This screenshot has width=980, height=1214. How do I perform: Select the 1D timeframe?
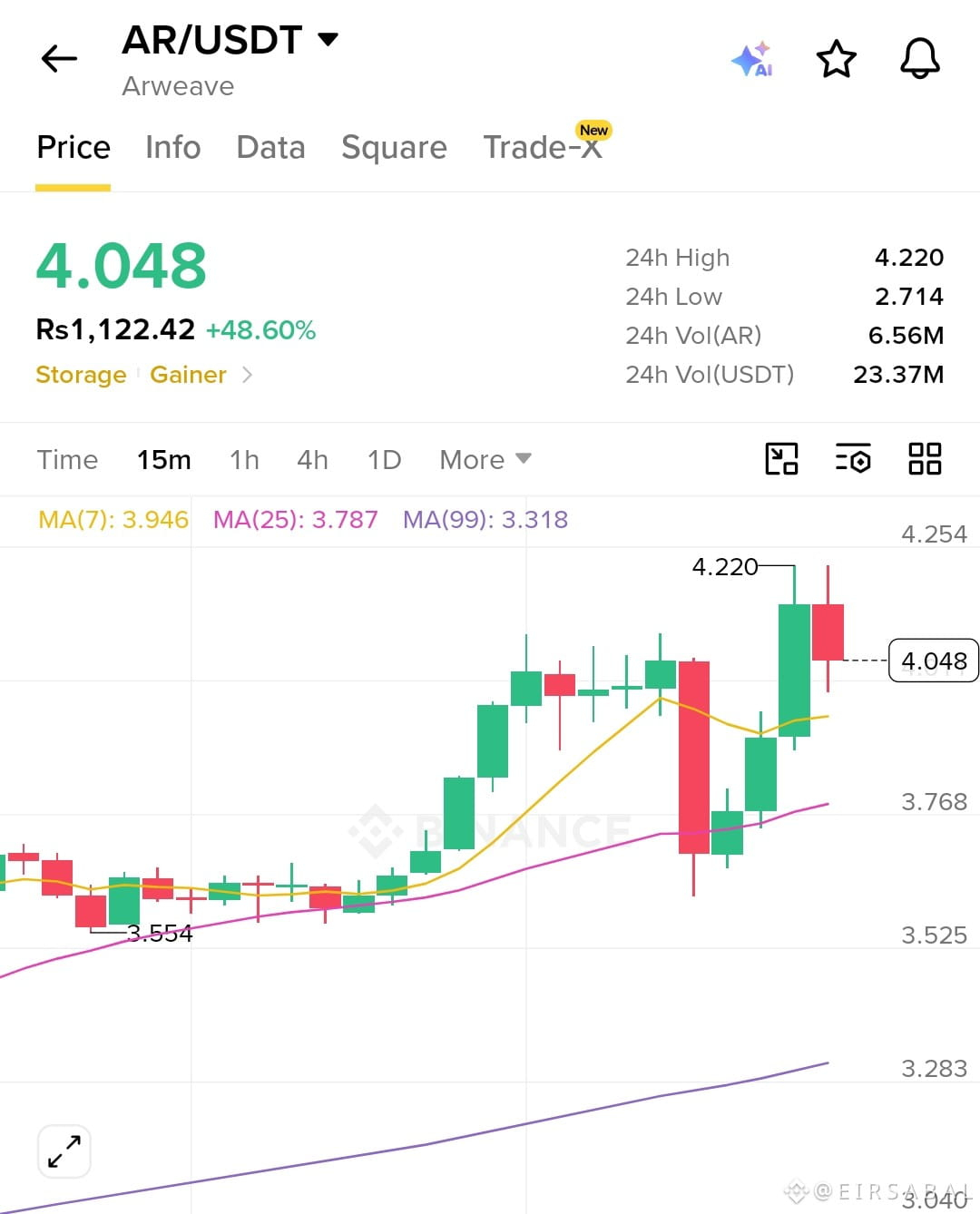(x=384, y=460)
